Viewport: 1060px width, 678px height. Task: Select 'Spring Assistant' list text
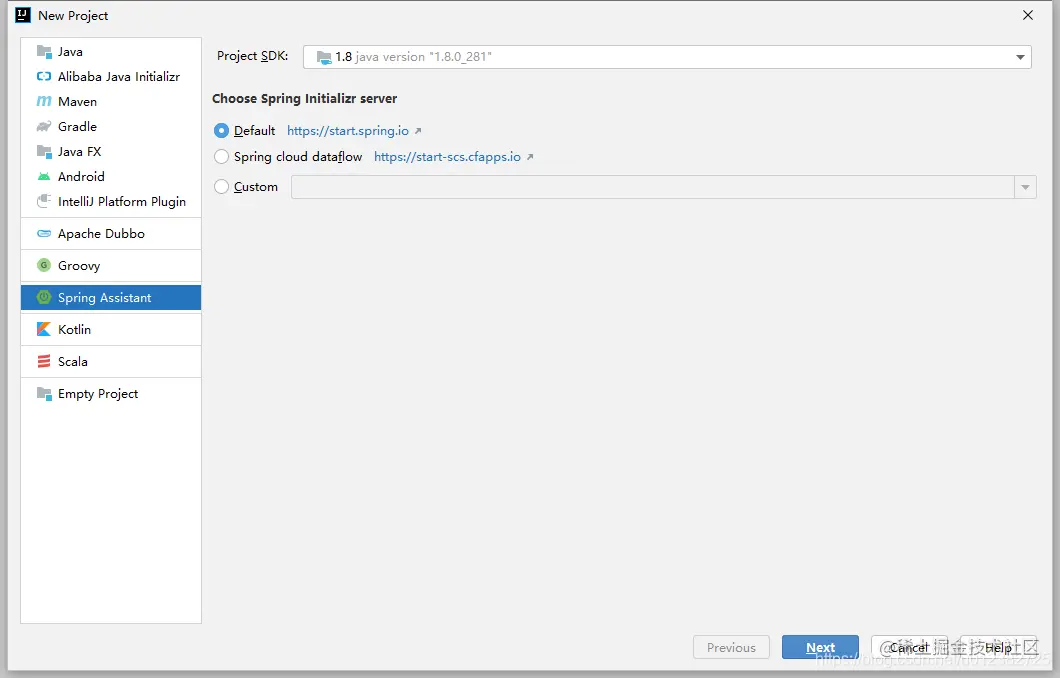click(105, 297)
